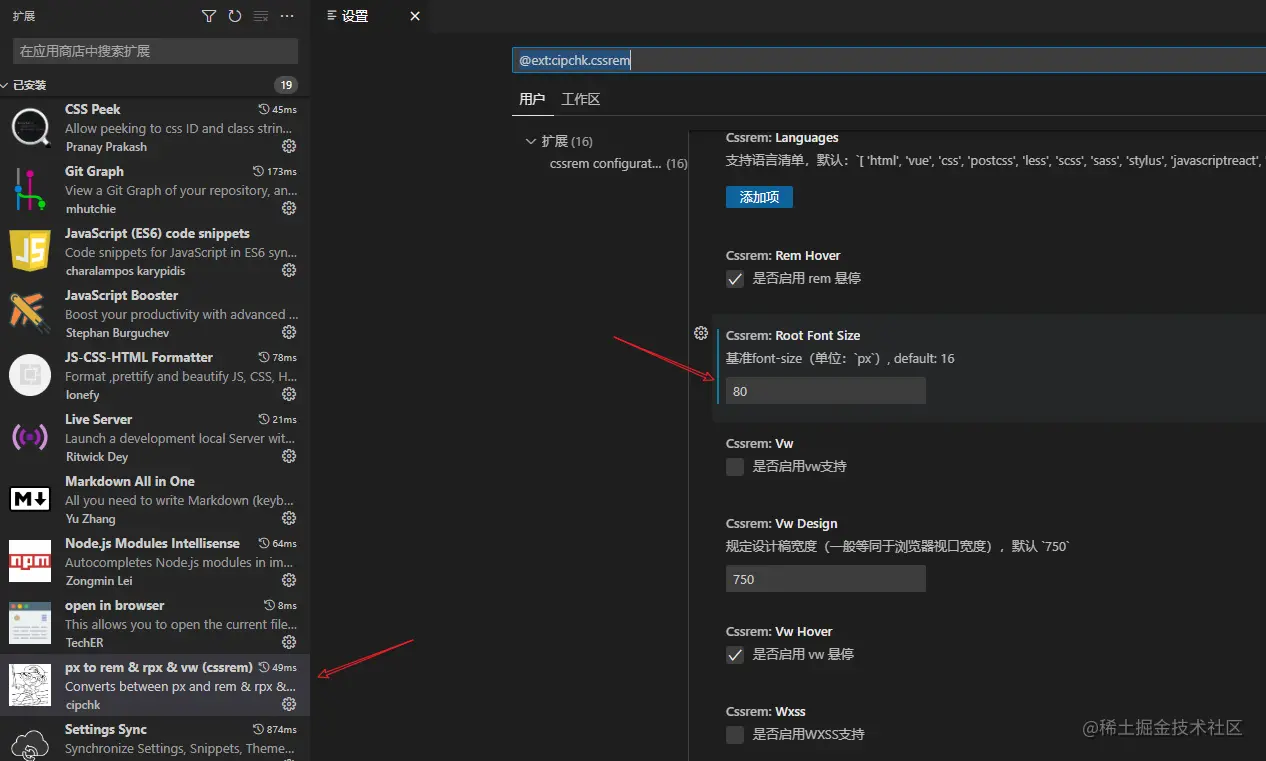Click Git Graph extension logo
The height and width of the screenshot is (761, 1266).
(30, 189)
